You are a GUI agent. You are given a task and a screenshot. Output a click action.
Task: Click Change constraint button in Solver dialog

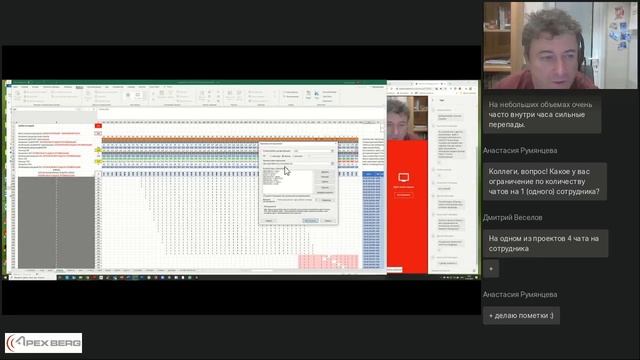click(325, 177)
